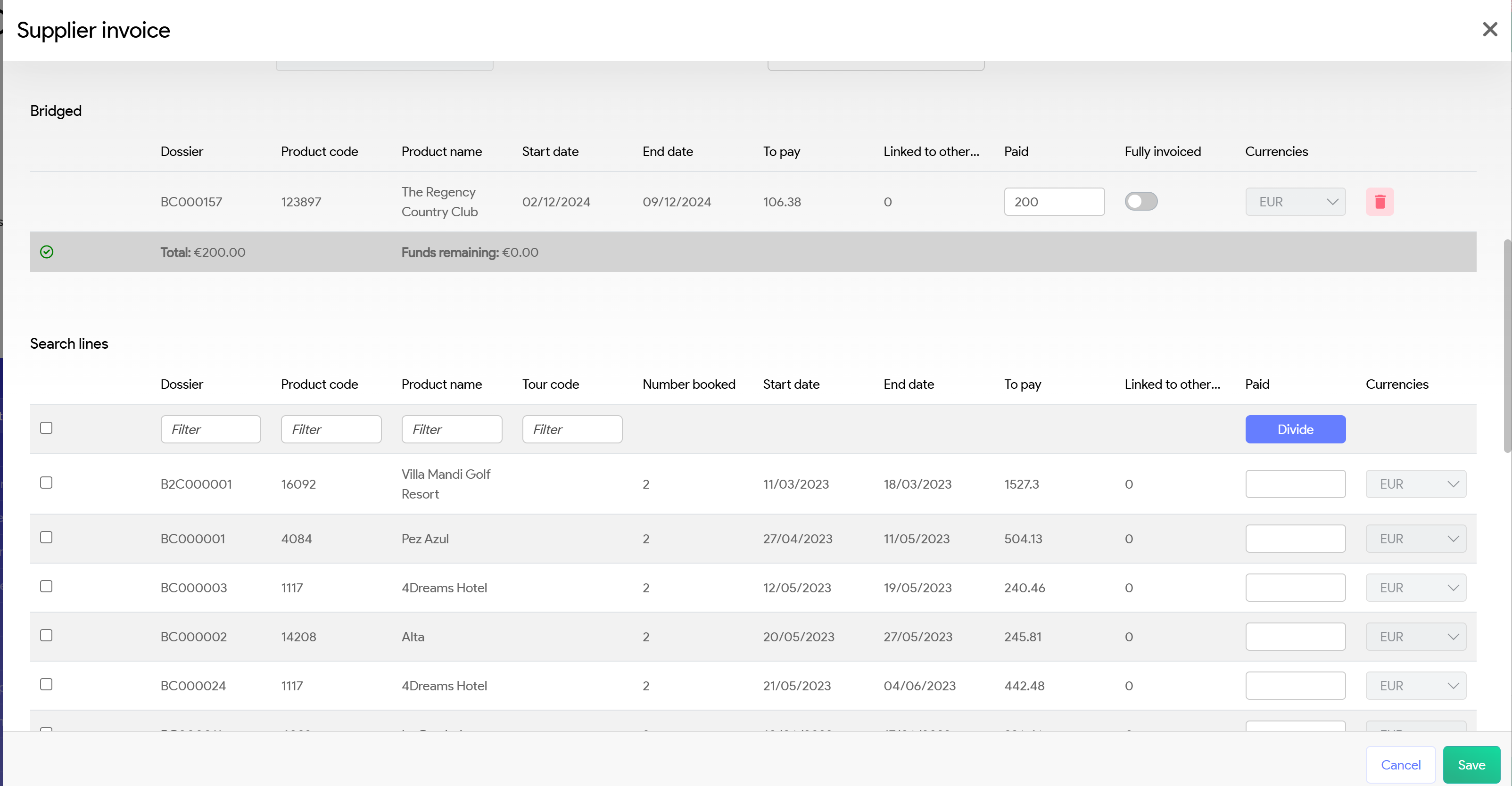Screen dimensions: 1512x786
Task: Expand the currency dropdown for Villa Mandi Golf Resort
Action: 1415,484
